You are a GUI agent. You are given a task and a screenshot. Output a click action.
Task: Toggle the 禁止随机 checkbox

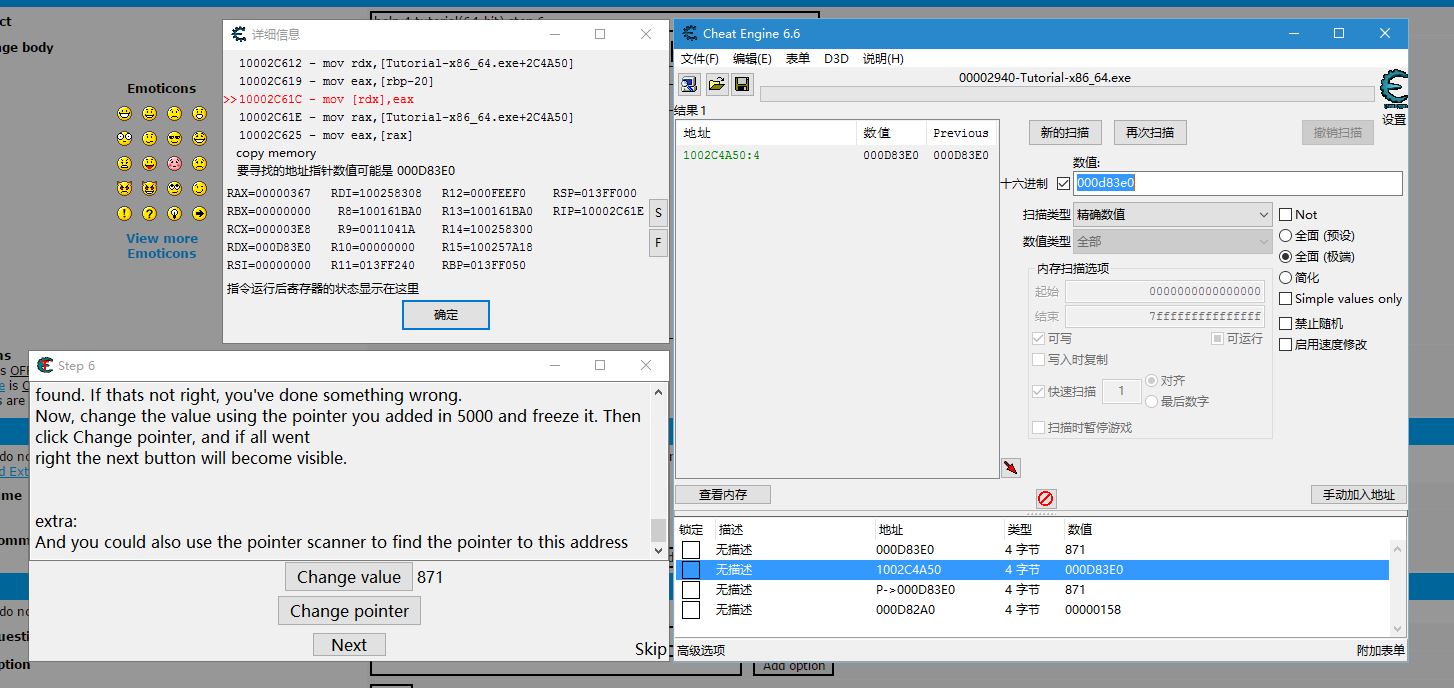point(1286,323)
